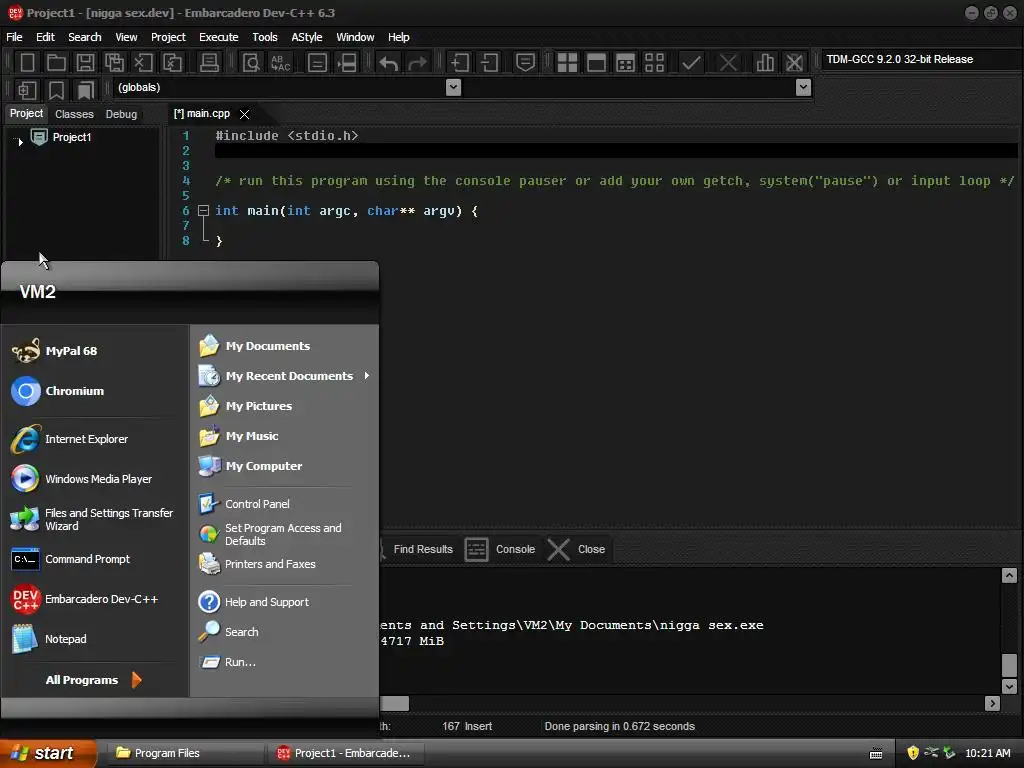
Task: Click the Open file toolbar icon
Action: [56, 63]
